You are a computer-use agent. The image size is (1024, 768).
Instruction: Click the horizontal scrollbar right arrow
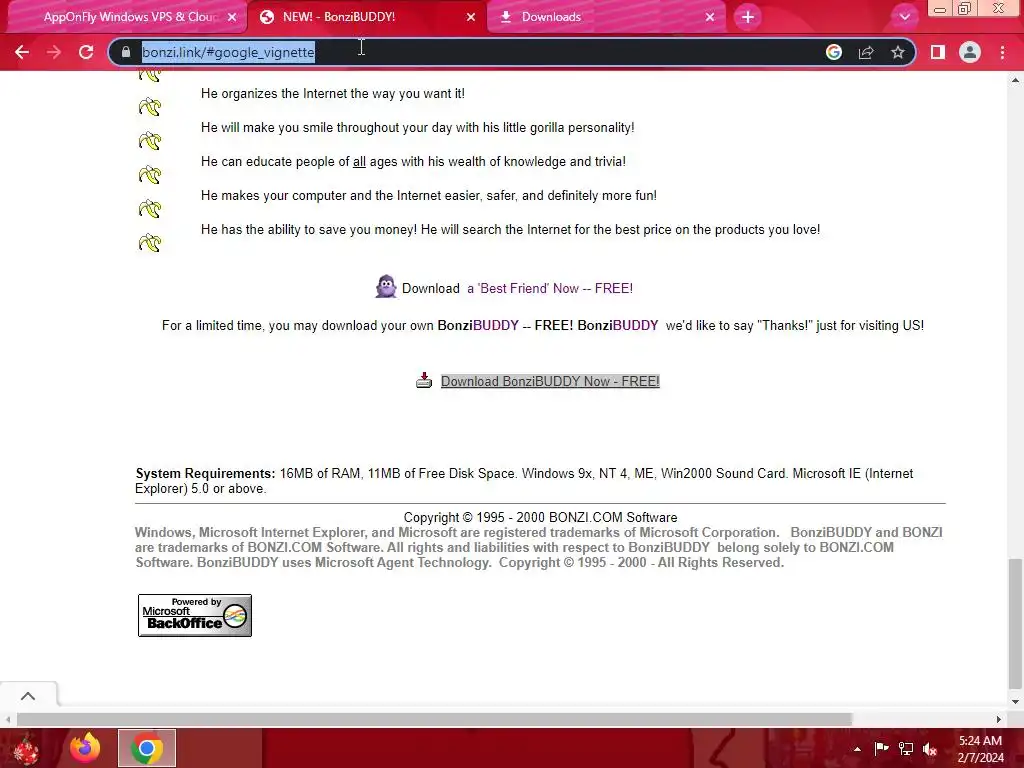point(999,719)
